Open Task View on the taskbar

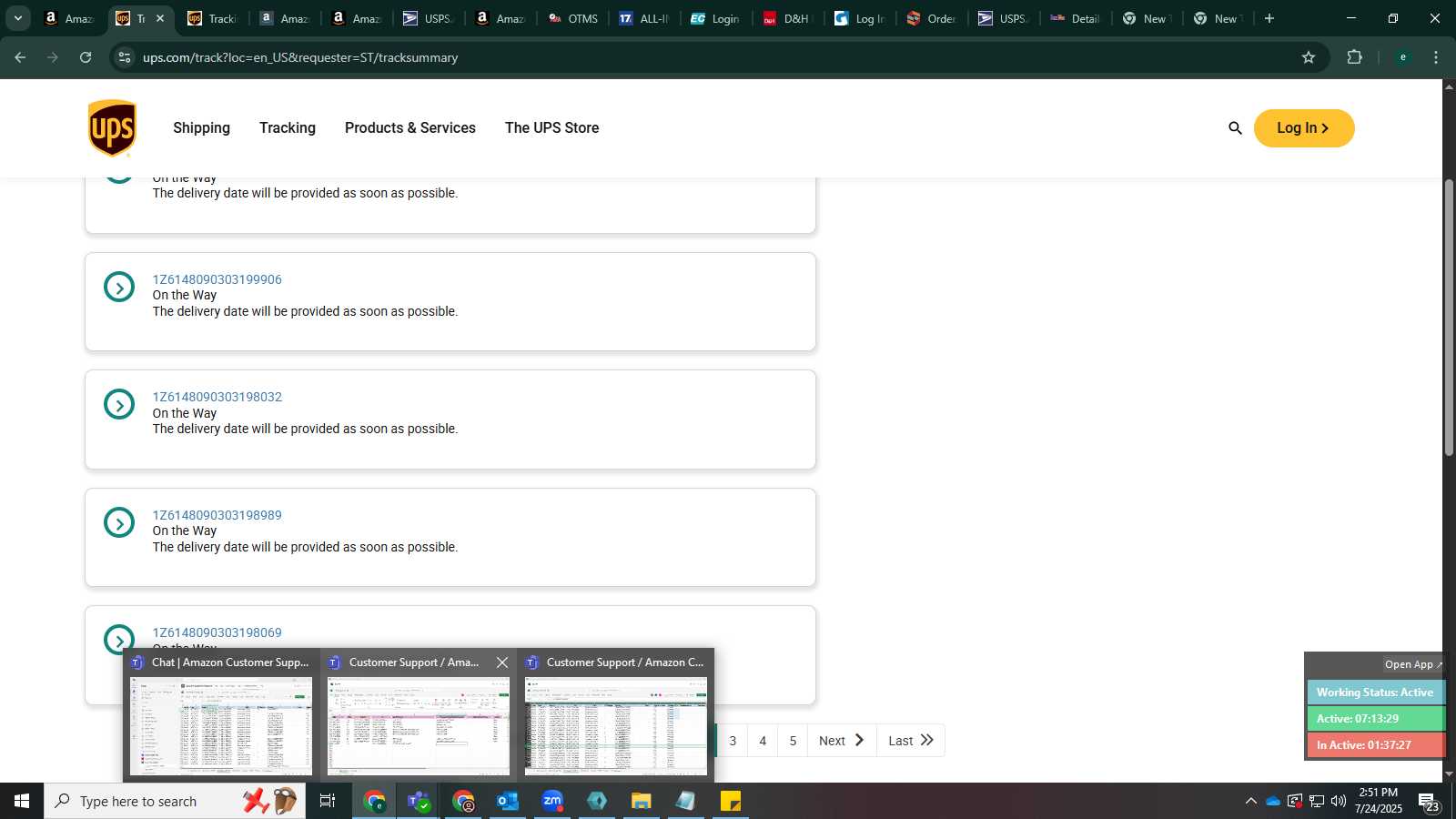point(328,801)
